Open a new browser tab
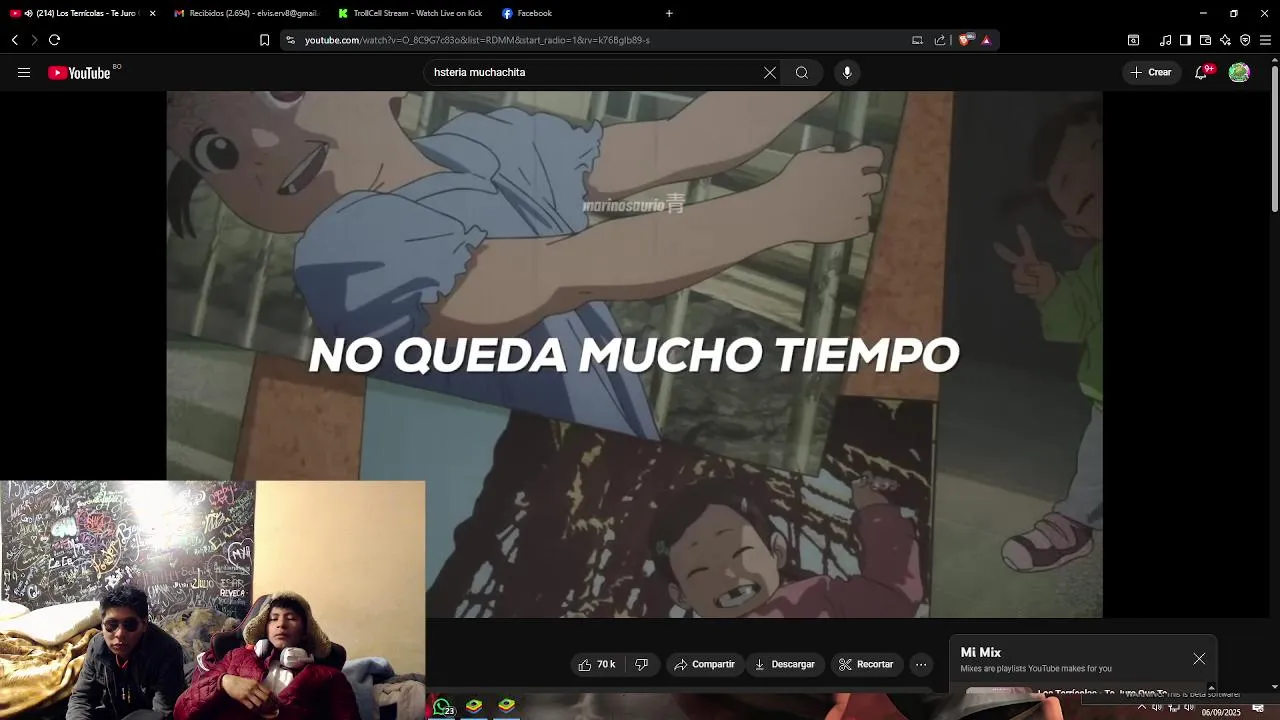 (669, 13)
